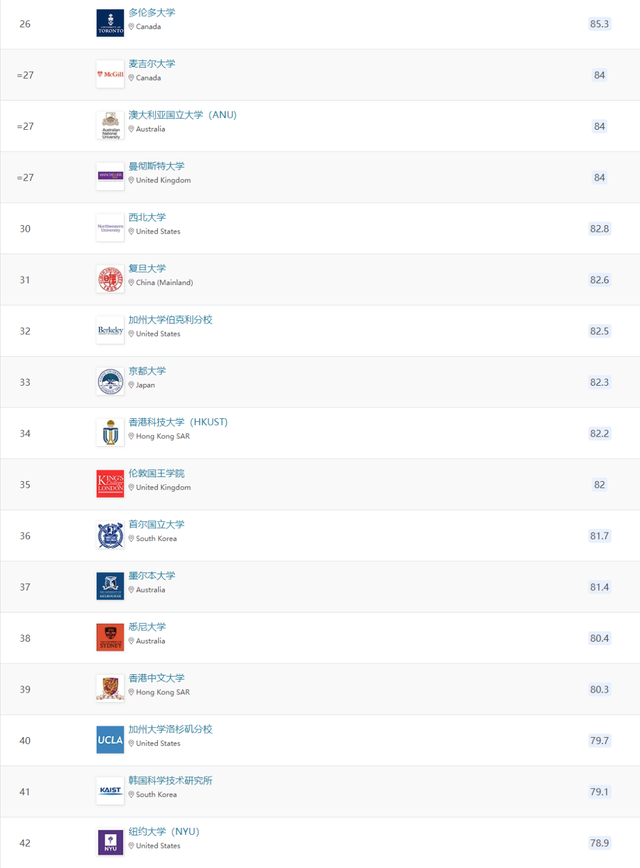The height and width of the screenshot is (868, 640).
Task: Open the 西北大学 link
Action: click(x=147, y=218)
